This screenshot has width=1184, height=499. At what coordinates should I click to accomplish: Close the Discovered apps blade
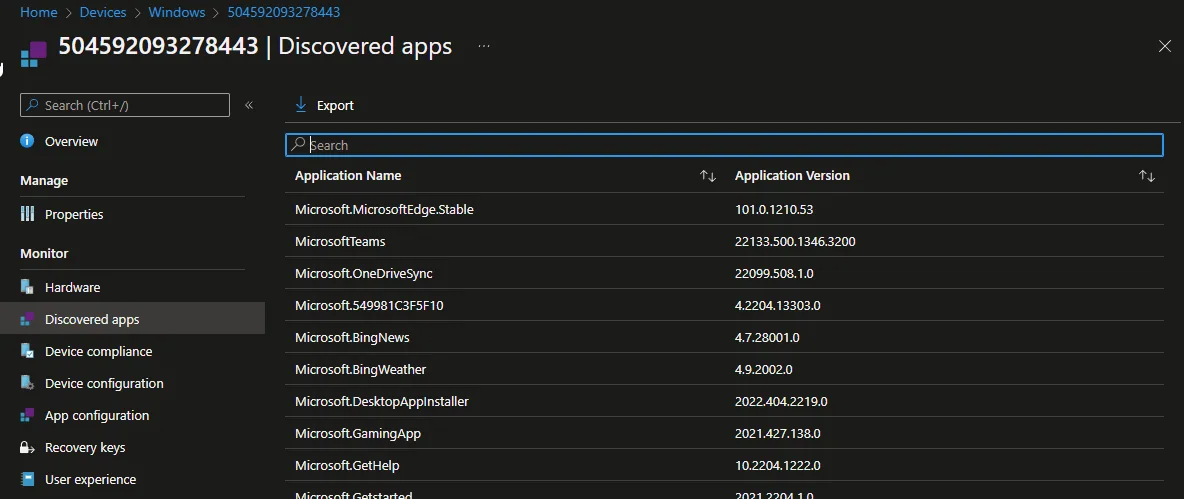1164,47
